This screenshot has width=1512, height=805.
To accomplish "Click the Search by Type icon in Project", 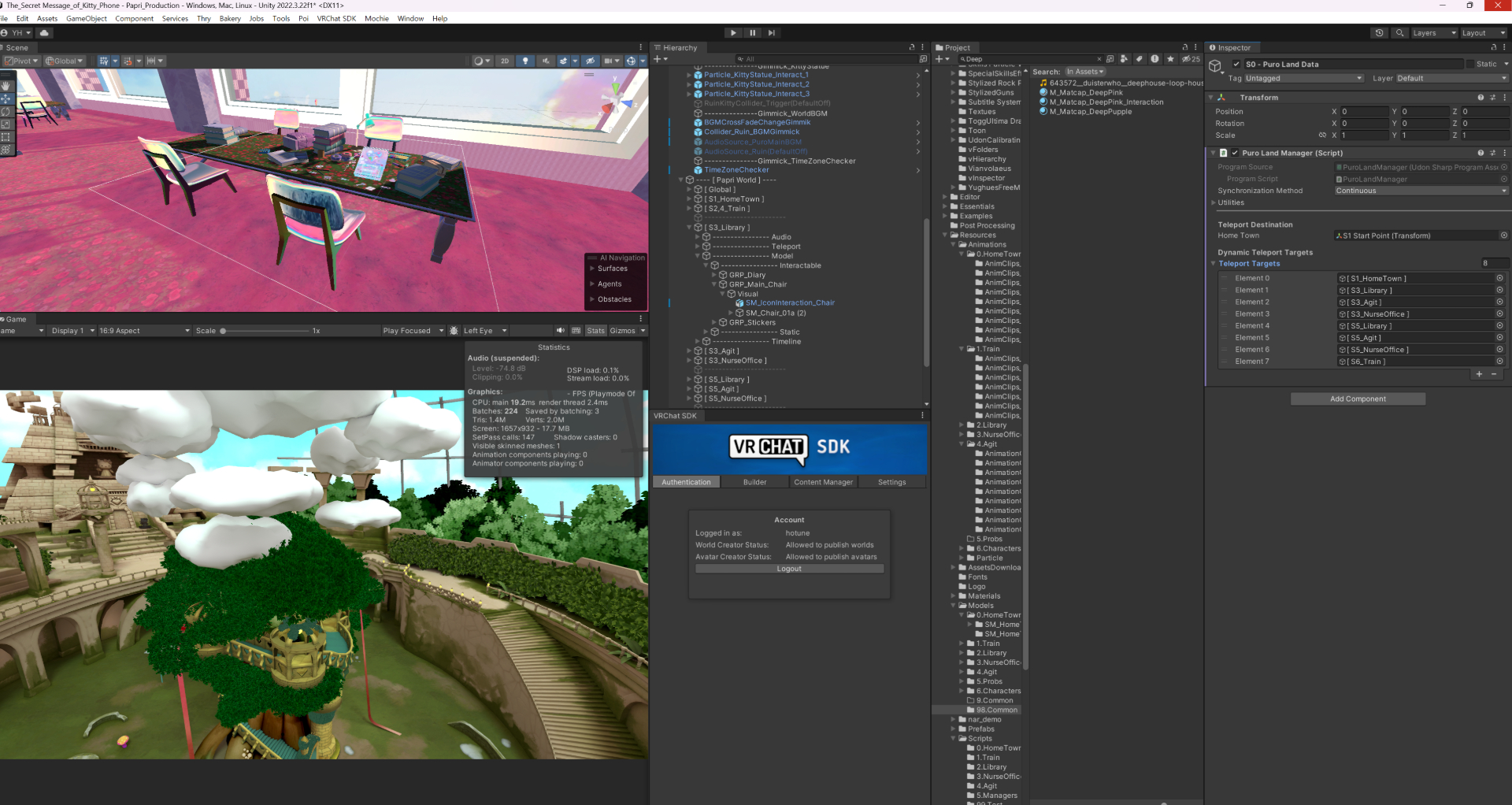I will (x=1125, y=59).
